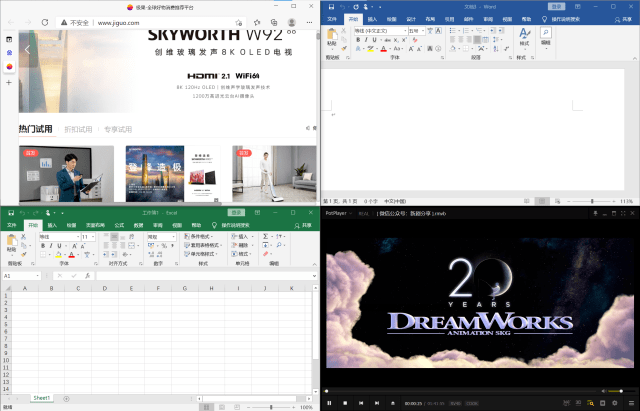Click the login button in Excel's title bar
Viewport: 640px width, 411px height.
tap(236, 213)
